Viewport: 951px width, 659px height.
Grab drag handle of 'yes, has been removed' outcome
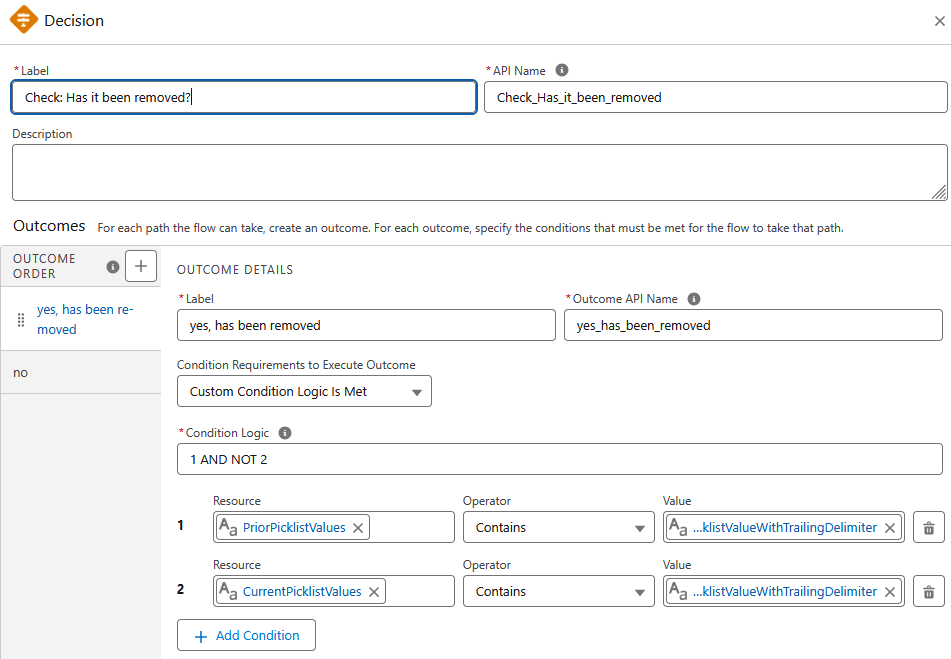[x=21, y=320]
